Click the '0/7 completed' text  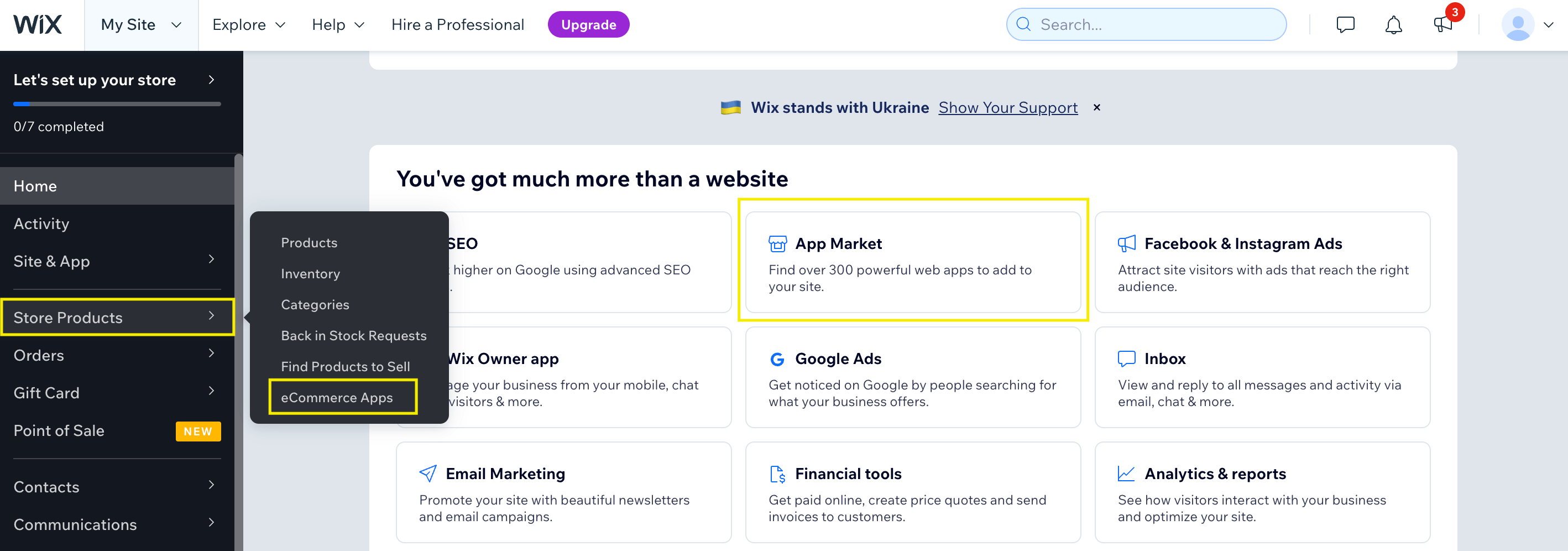click(59, 127)
